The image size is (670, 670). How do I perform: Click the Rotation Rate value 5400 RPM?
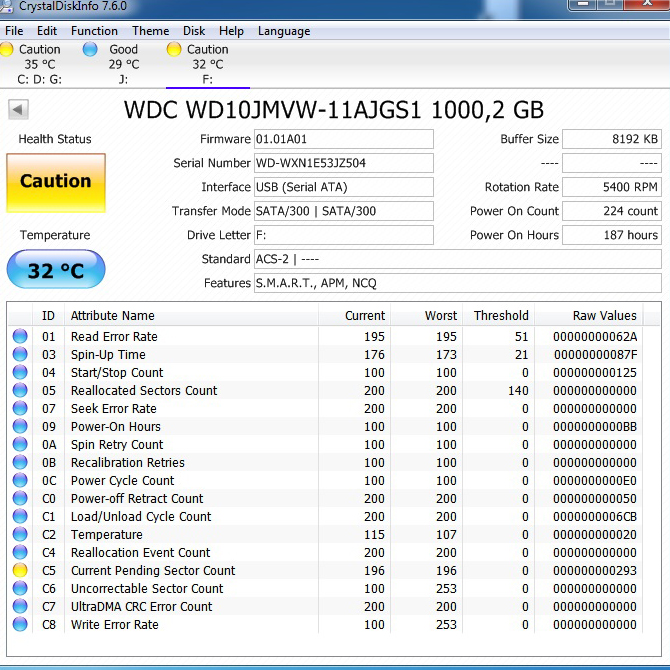coord(612,187)
